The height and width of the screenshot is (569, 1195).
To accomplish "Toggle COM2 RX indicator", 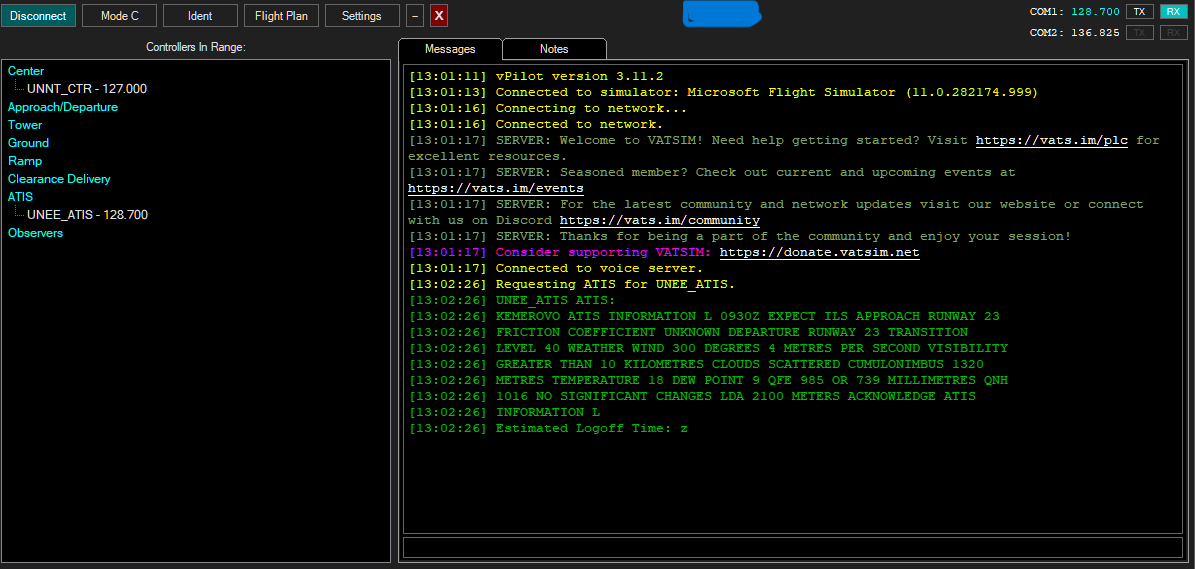I will click(x=1173, y=33).
